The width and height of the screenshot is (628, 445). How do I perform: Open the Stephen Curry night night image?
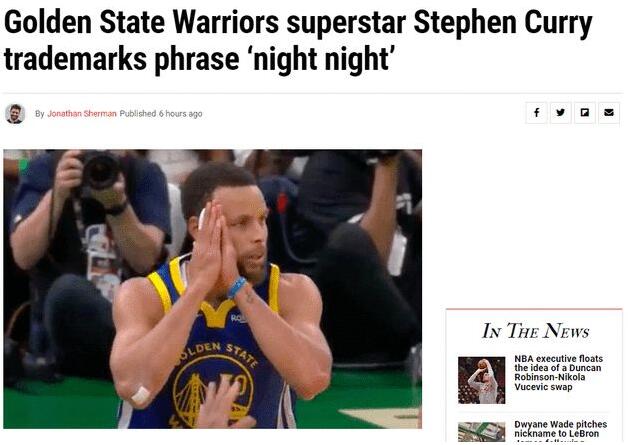coord(213,289)
